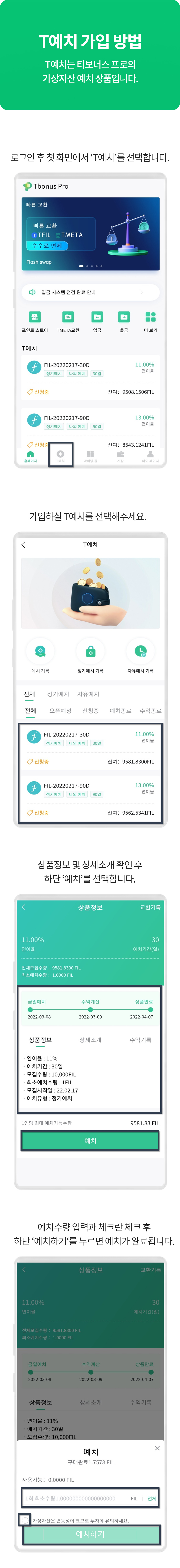Open the 포인트 스토어 icon
180x1568 pixels.
click(x=35, y=317)
